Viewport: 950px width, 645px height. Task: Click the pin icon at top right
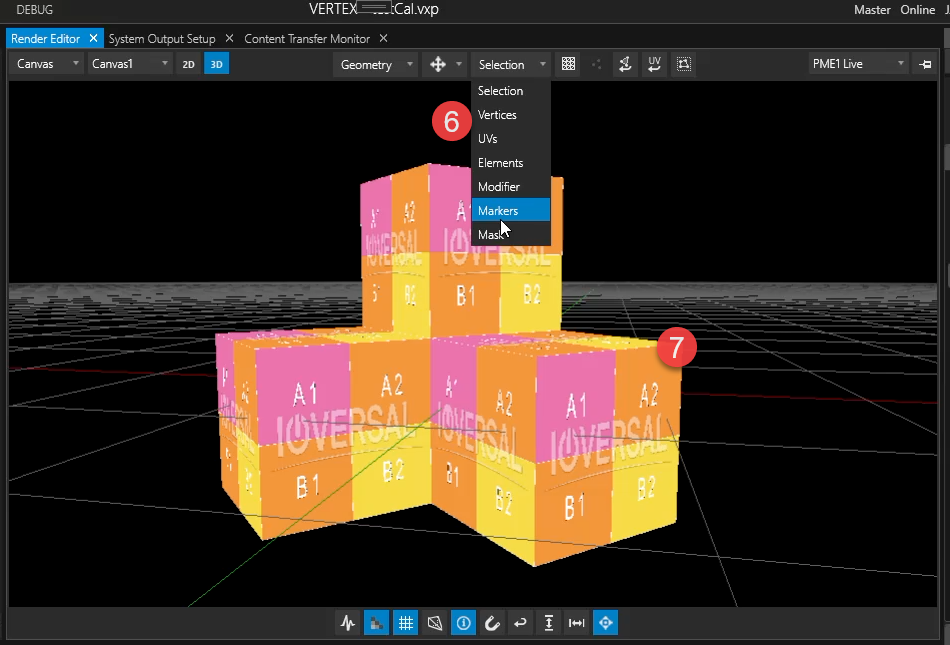pyautogui.click(x=925, y=63)
